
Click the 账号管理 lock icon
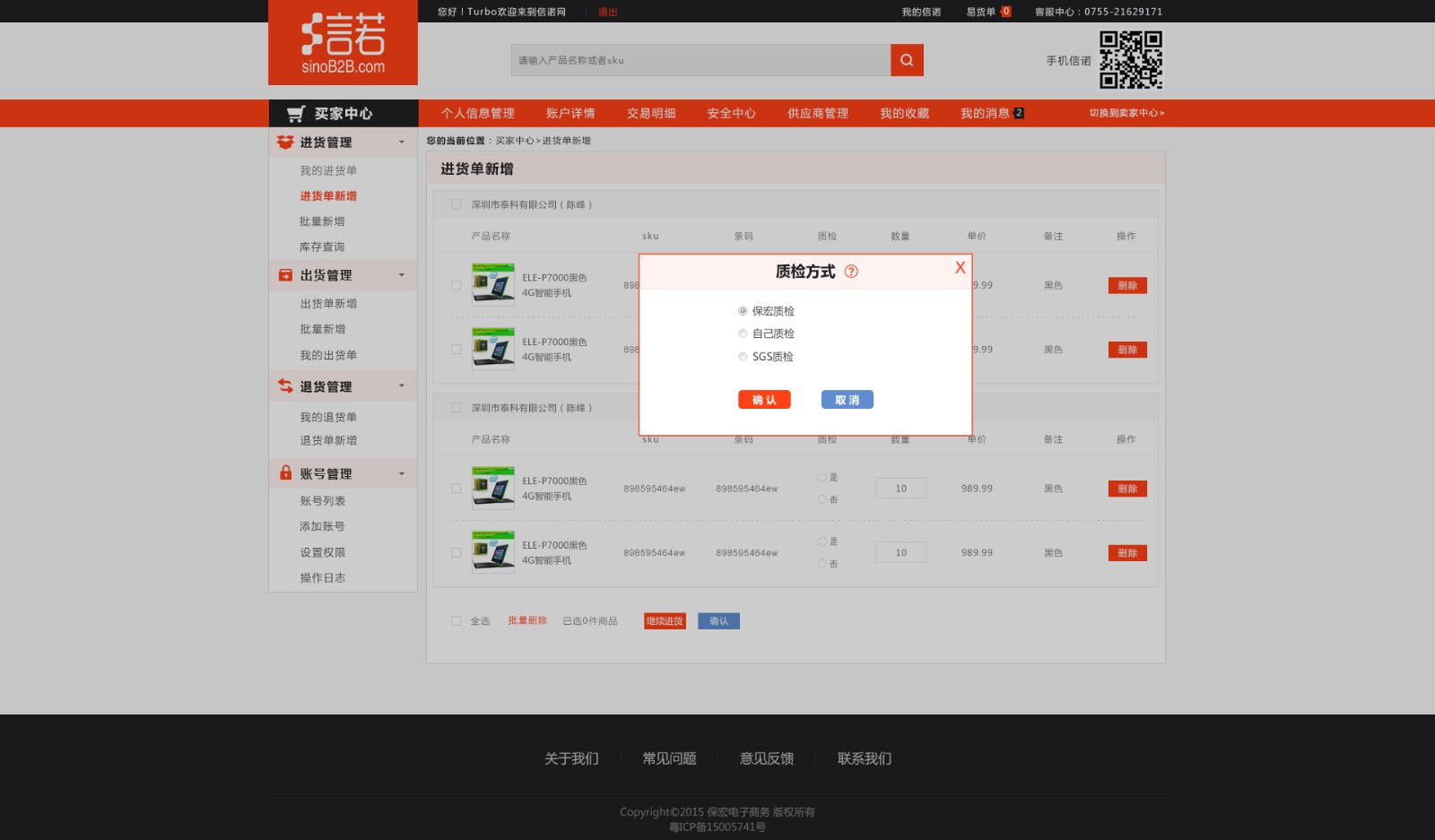tap(285, 473)
